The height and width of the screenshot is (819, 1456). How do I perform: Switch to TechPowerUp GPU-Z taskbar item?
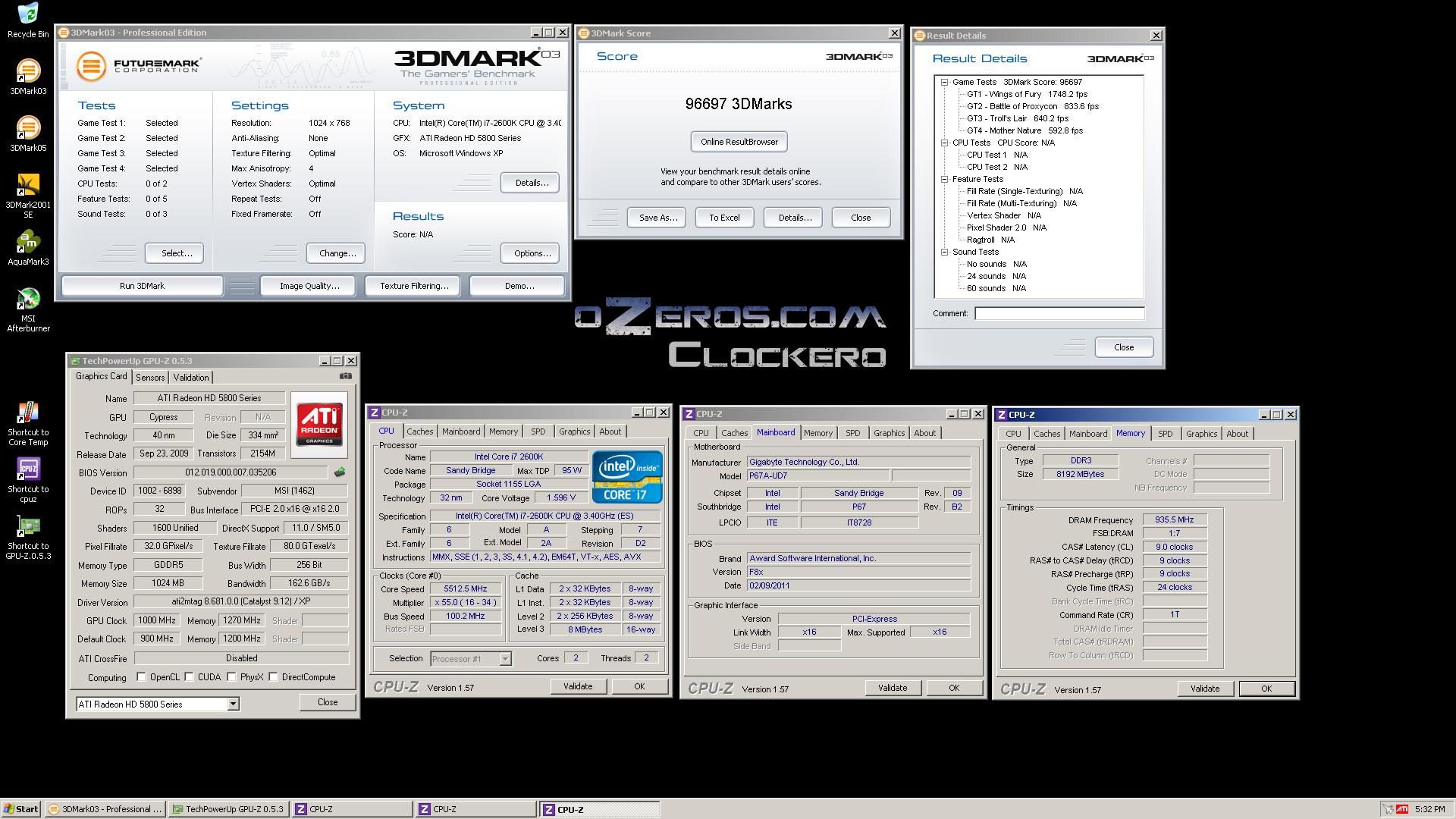(228, 809)
